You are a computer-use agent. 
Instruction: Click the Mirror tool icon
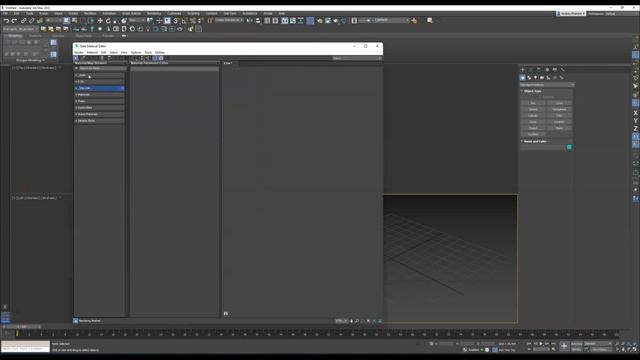coord(250,20)
